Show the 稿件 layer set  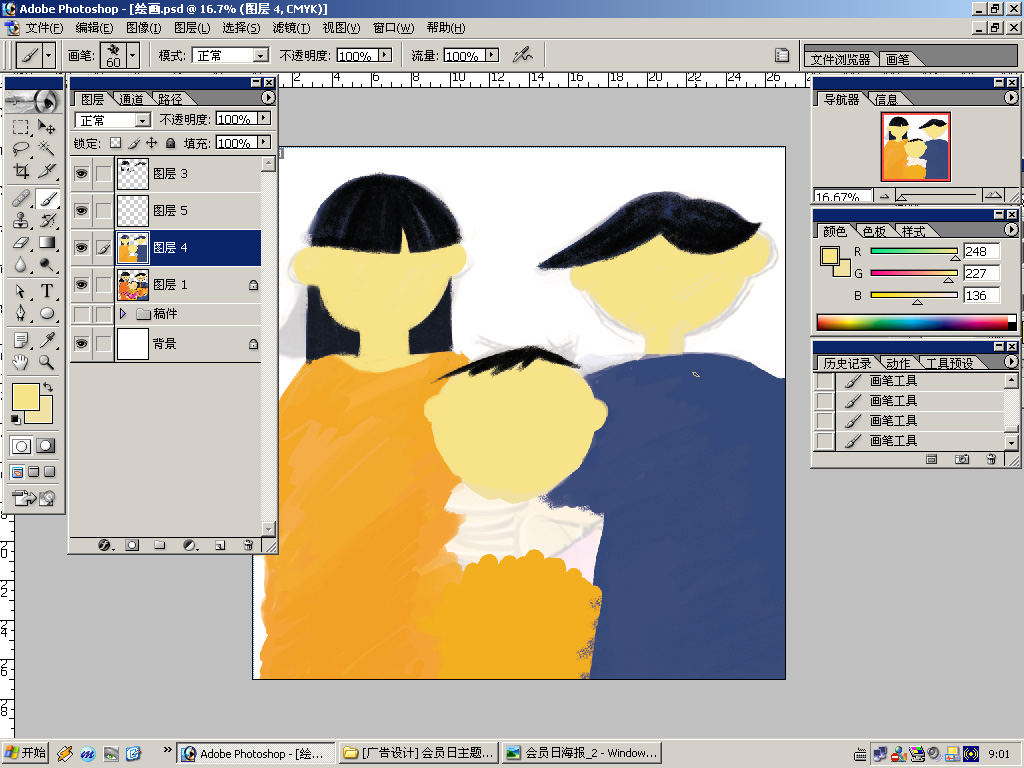(81, 314)
